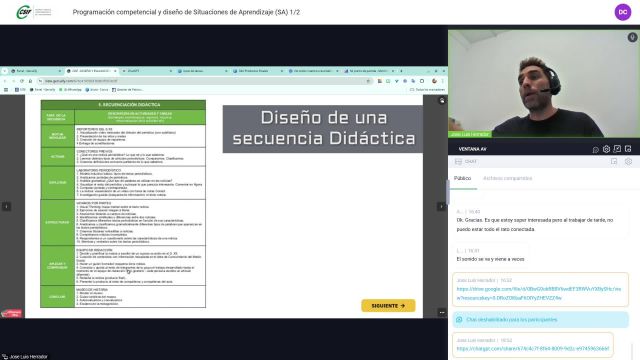Viewport: 640px width, 360px height.
Task: Open the browser three-dot menu
Action: coord(443,81)
